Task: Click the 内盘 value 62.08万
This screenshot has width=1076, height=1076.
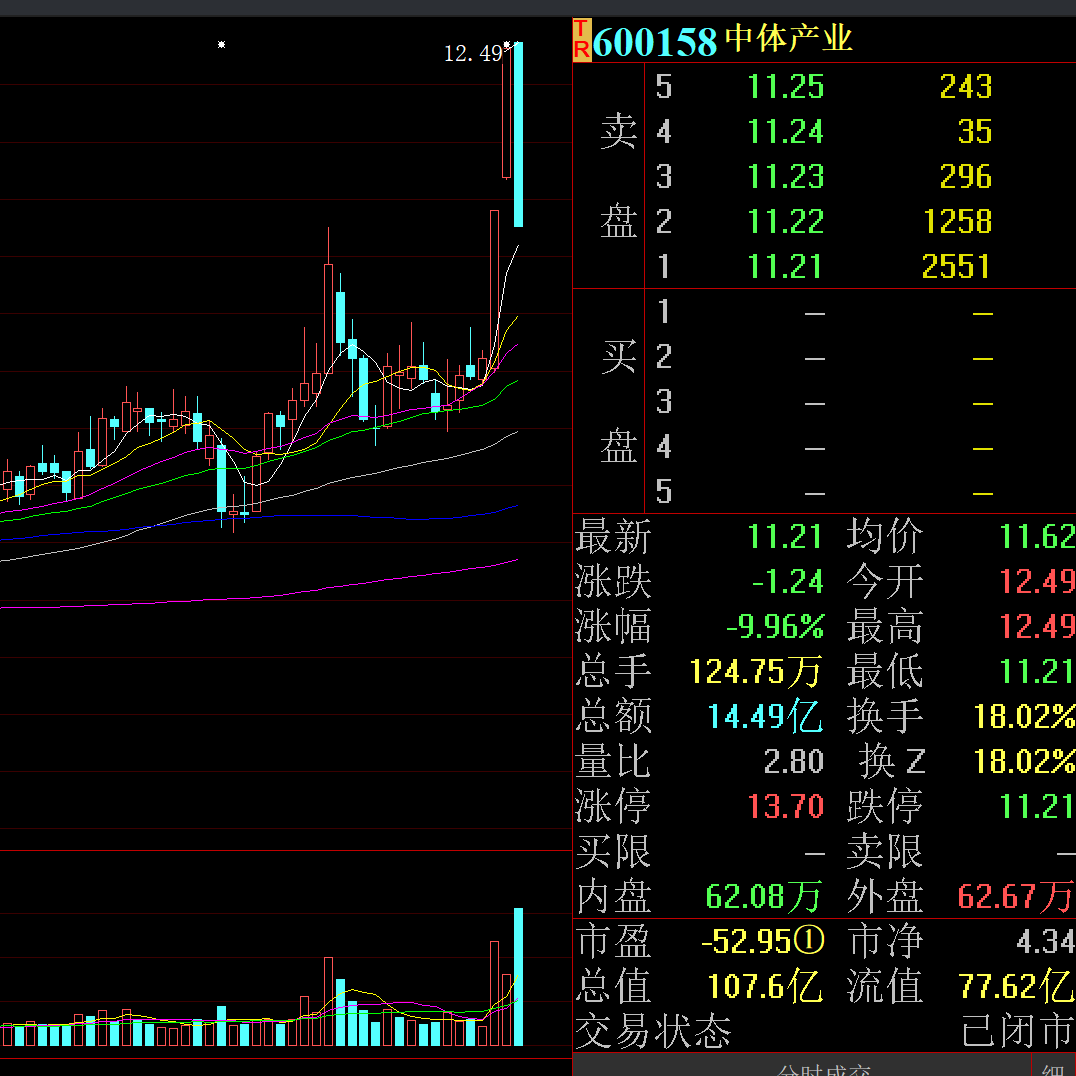Action: click(764, 897)
